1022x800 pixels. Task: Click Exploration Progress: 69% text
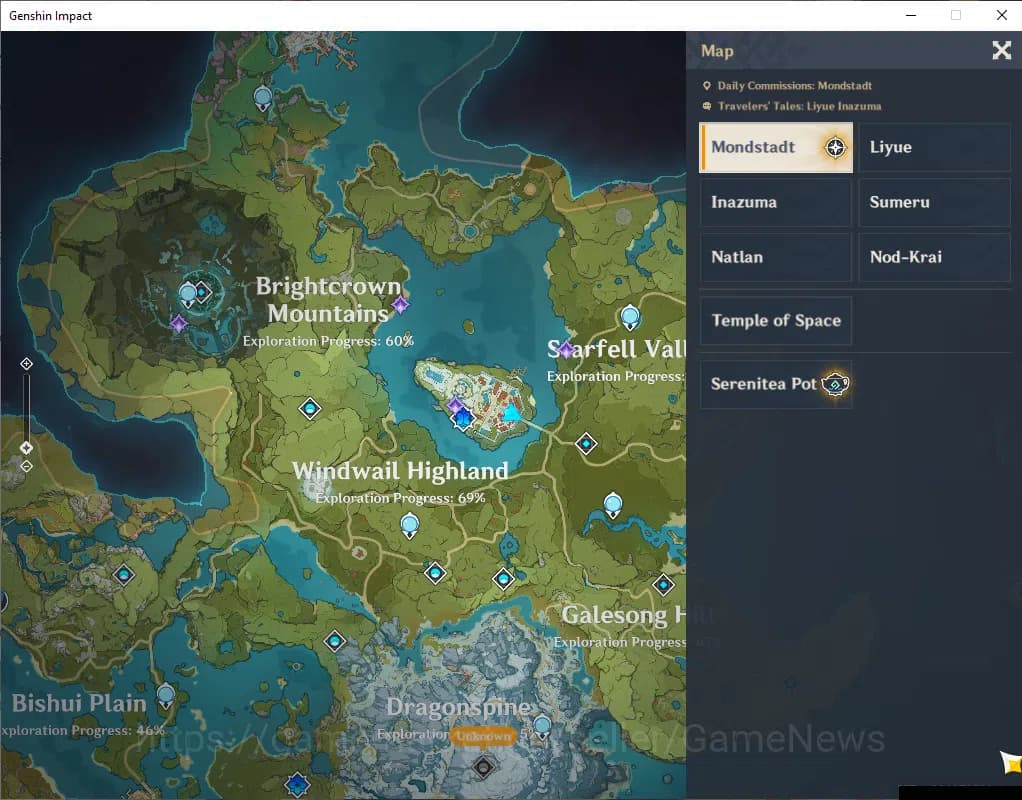point(400,498)
